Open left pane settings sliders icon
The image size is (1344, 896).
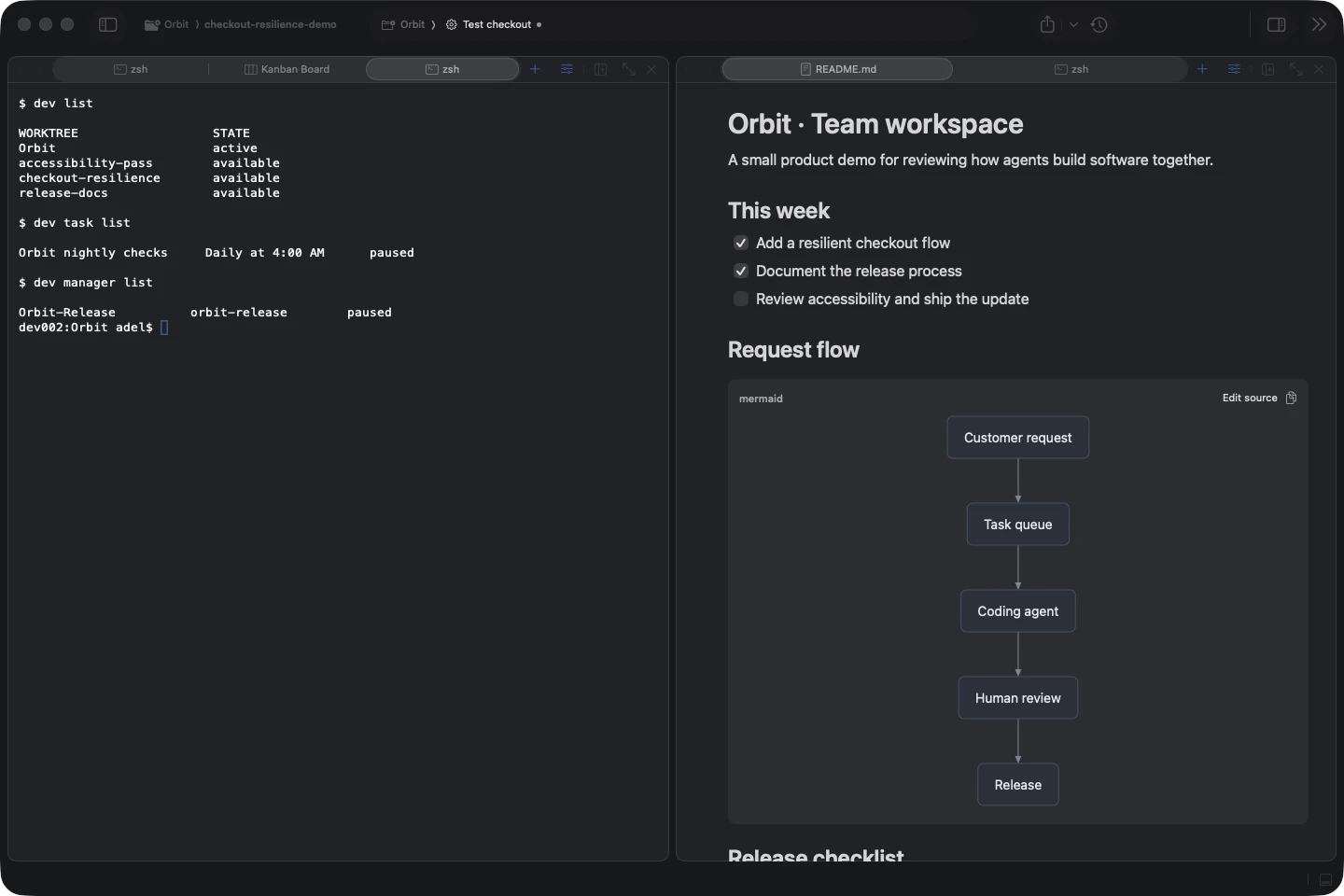coord(567,69)
